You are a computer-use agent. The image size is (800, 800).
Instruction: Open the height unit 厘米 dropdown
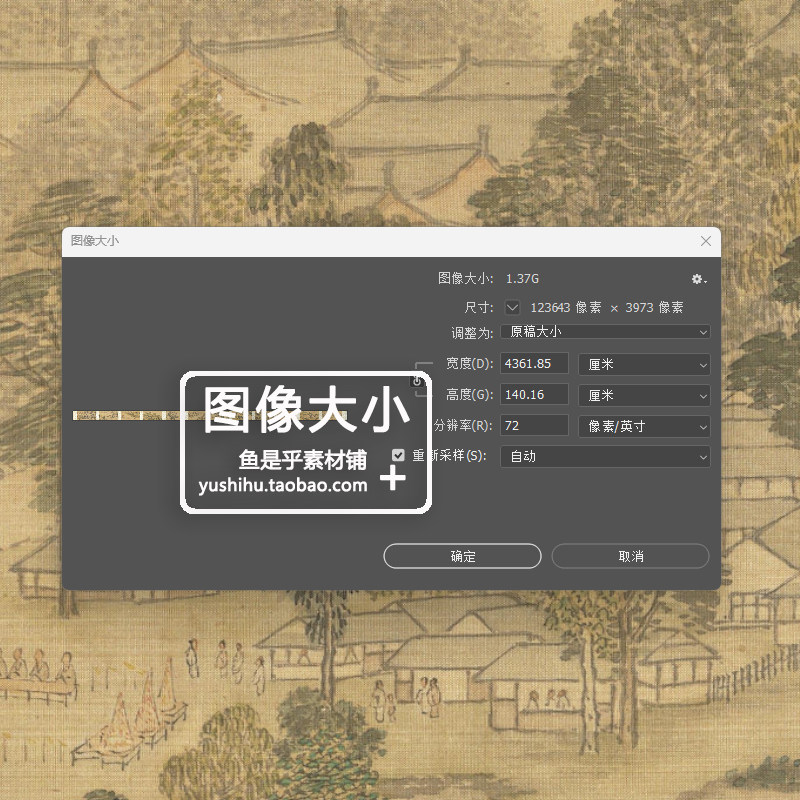[644, 395]
